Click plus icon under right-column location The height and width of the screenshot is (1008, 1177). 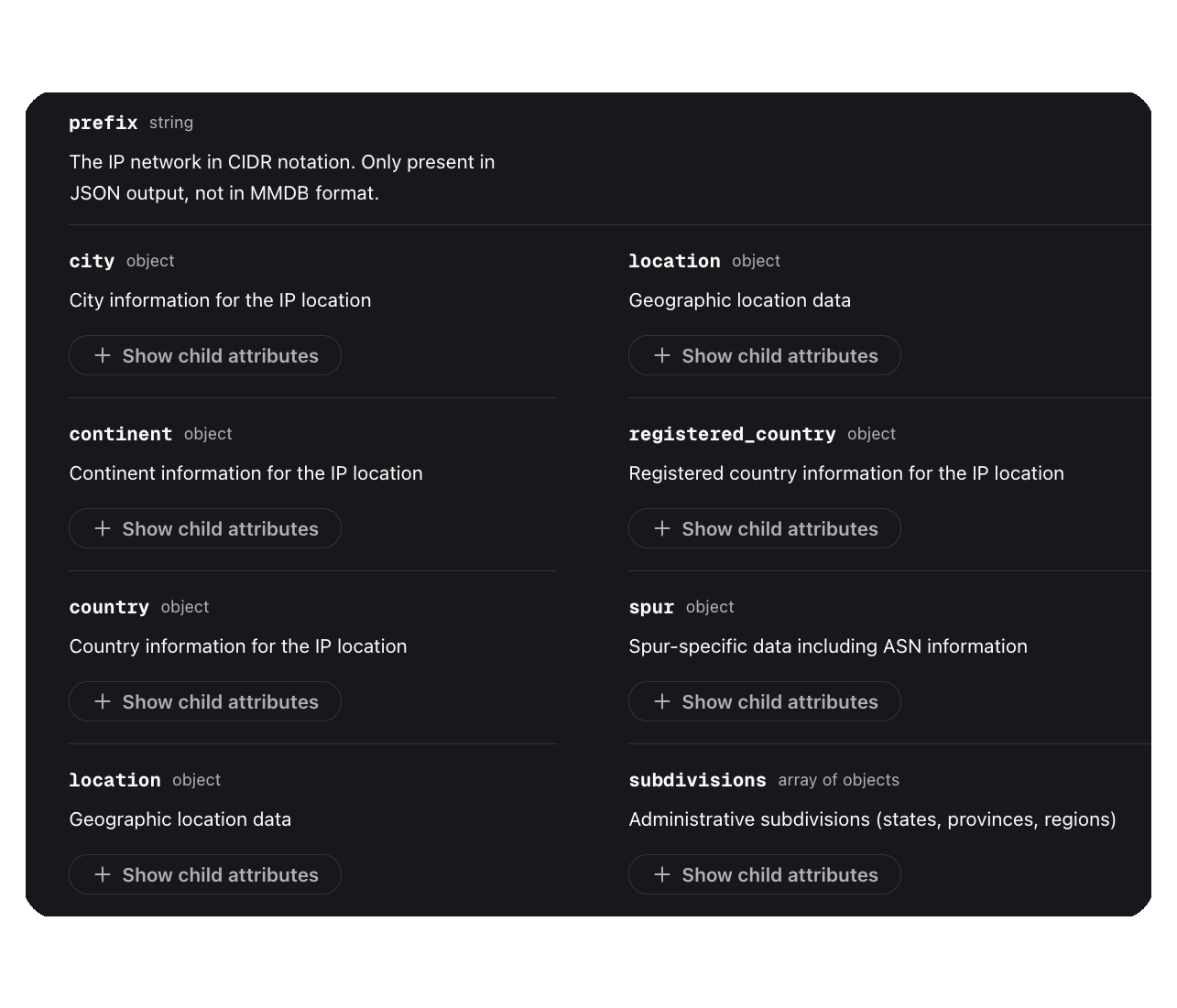point(662,355)
